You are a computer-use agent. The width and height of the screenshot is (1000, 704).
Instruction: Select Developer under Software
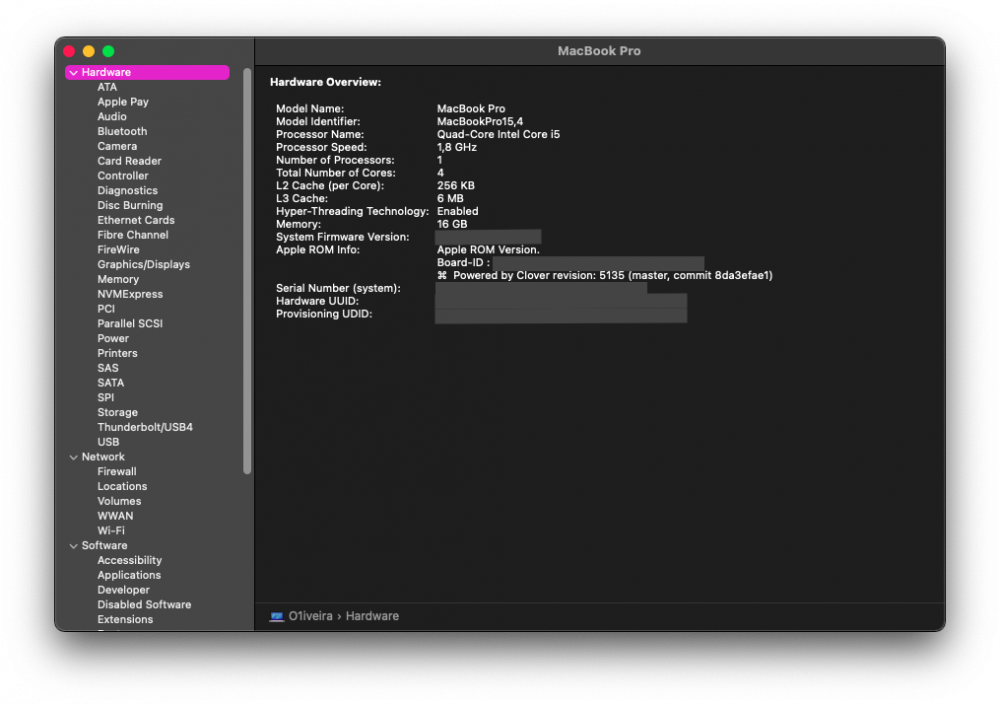coord(123,590)
